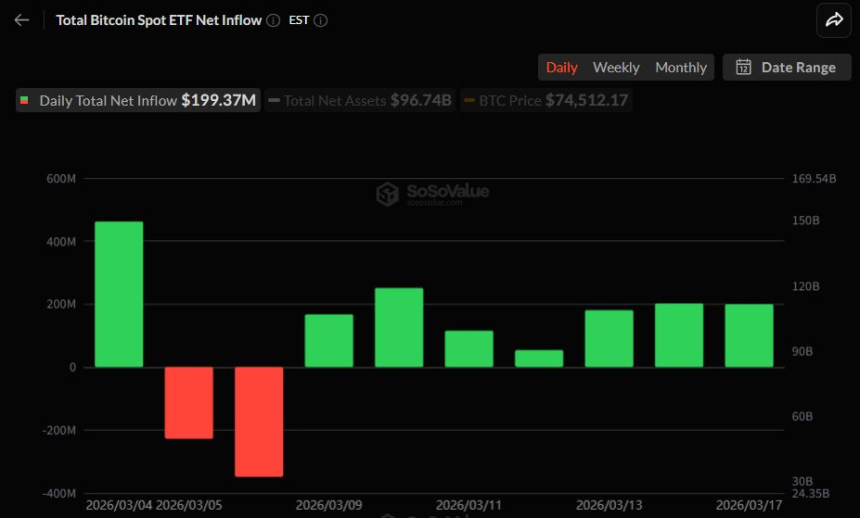Switch to the Monthly view
Image resolution: width=860 pixels, height=518 pixels.
(x=681, y=67)
